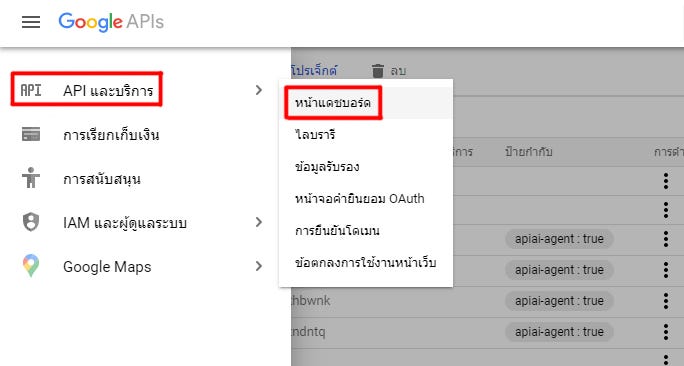
Task: Click apiai-agent label in hbwnk row
Action: click(x=559, y=301)
